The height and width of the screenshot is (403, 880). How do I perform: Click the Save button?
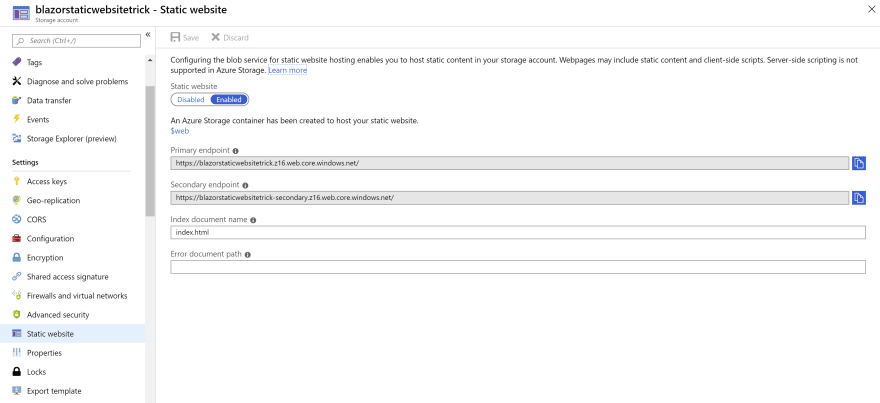(x=185, y=38)
